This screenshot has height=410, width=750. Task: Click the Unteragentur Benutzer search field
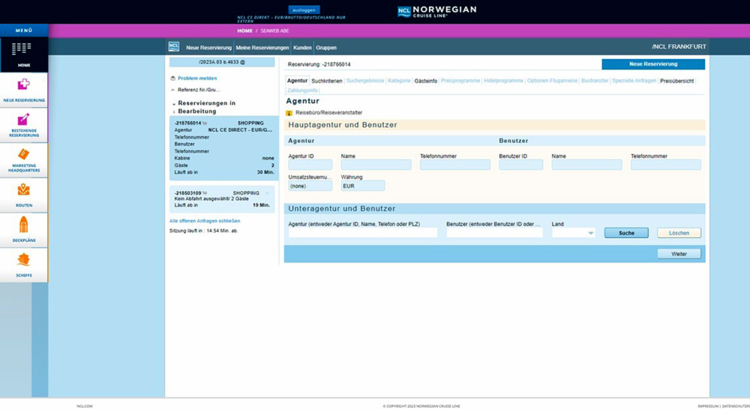495,233
